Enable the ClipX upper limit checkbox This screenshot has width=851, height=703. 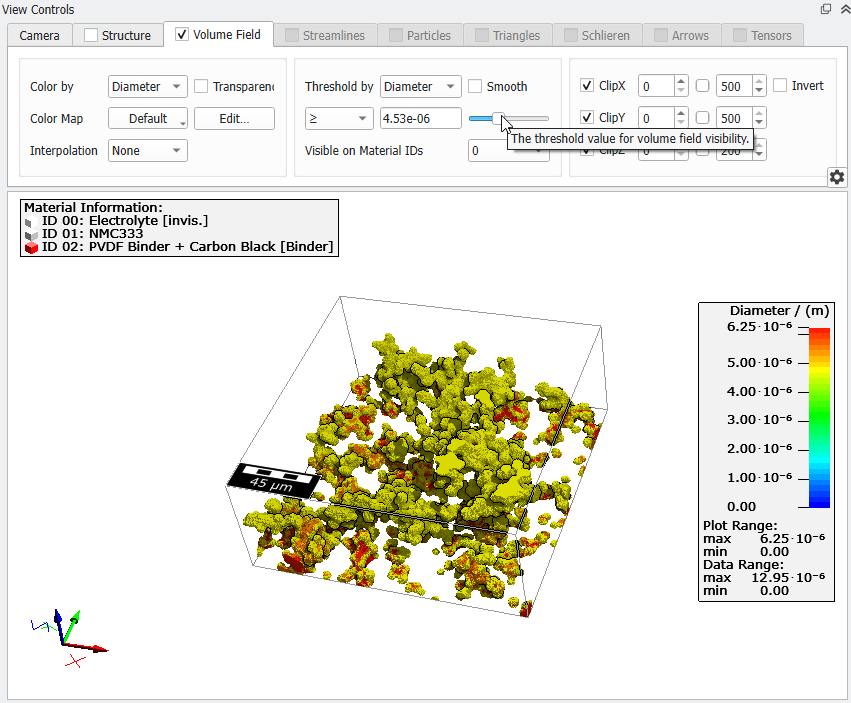(702, 86)
